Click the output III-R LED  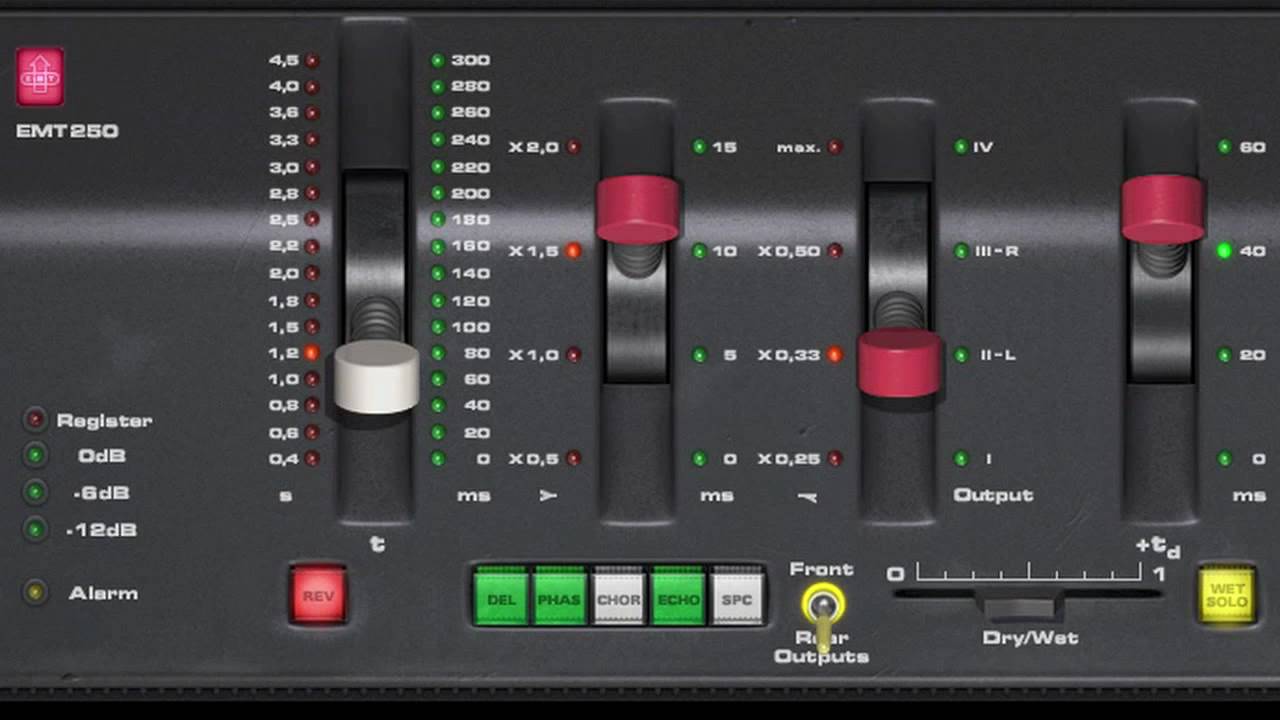click(961, 251)
